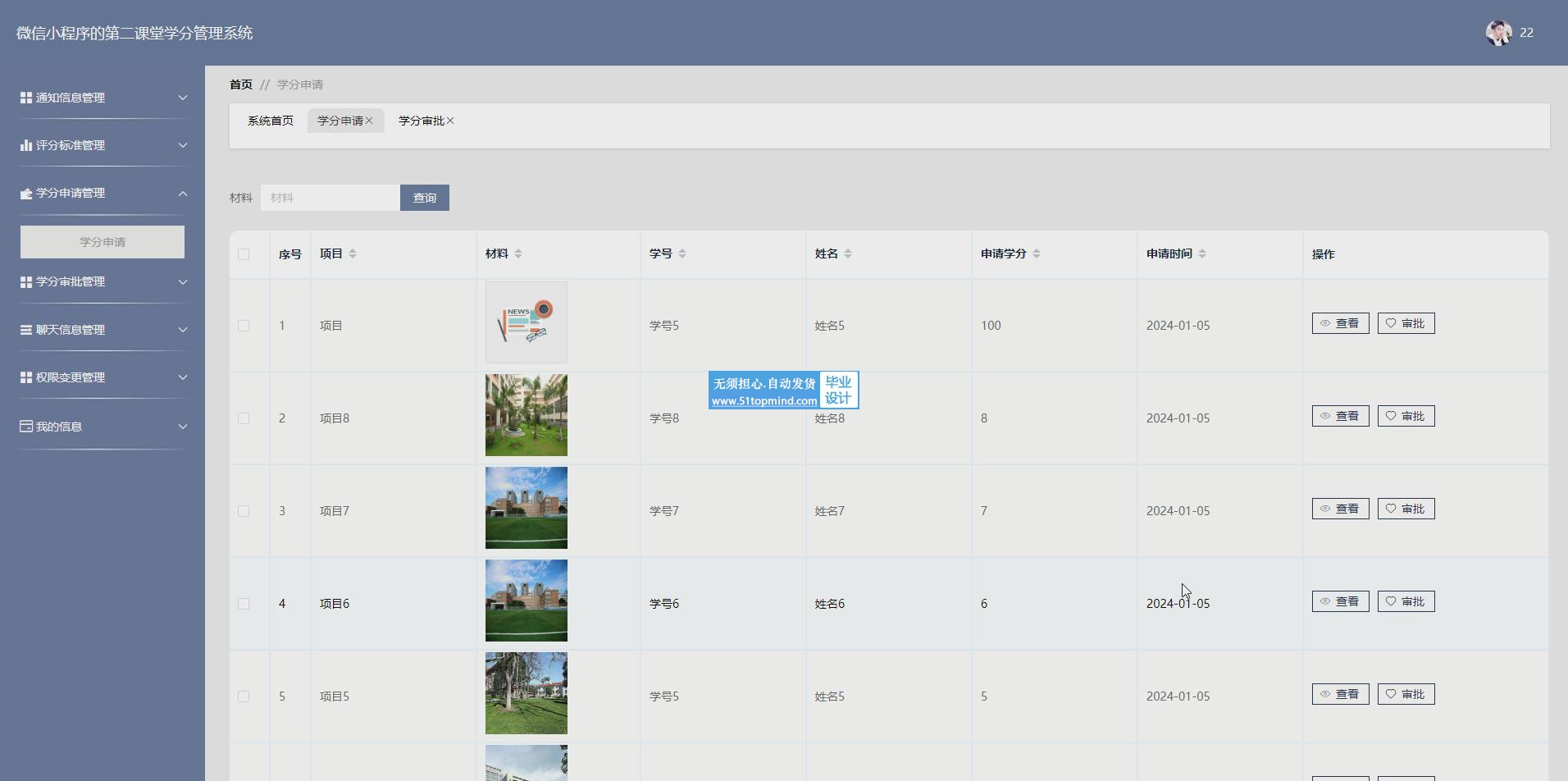The width and height of the screenshot is (1568, 781).
Task: Click the 材料 search input field
Action: point(330,198)
